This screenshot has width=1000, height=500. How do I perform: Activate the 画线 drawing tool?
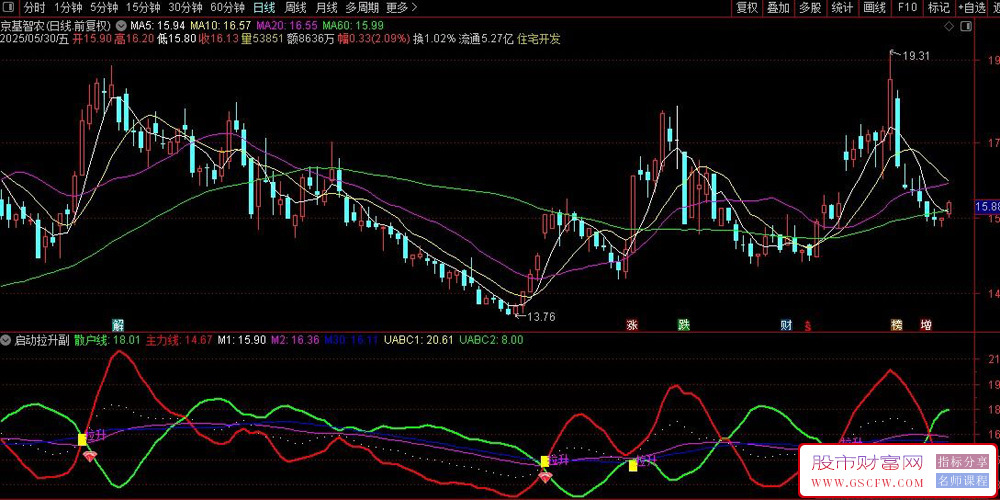click(874, 8)
